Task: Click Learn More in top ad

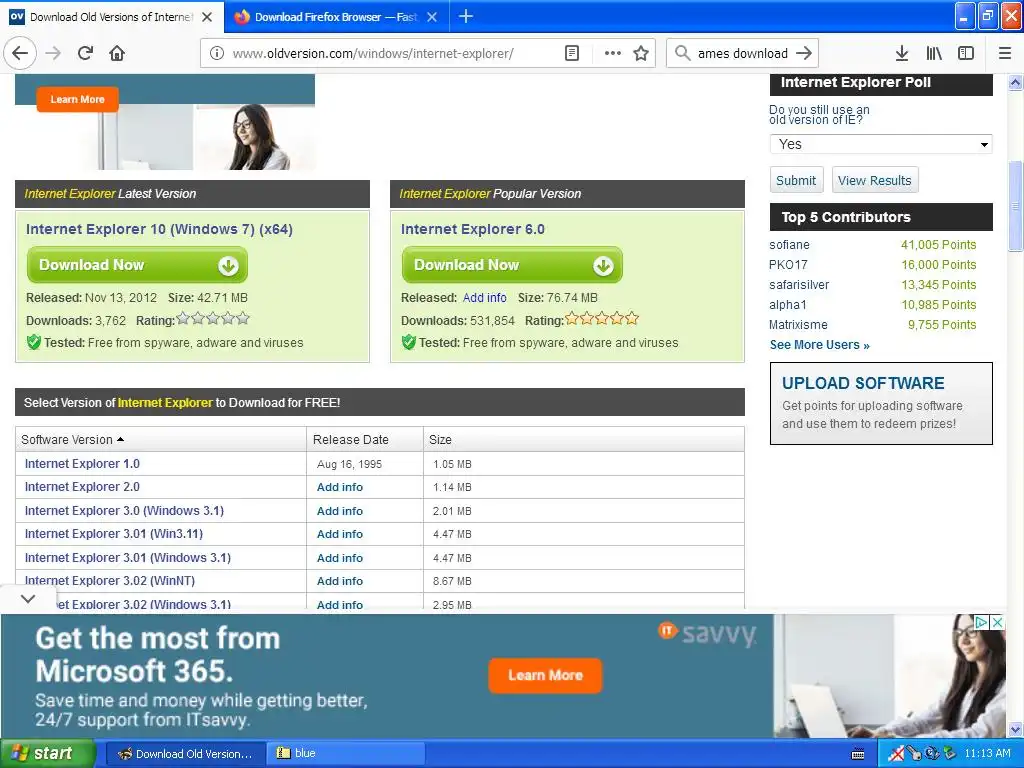Action: coord(77,99)
